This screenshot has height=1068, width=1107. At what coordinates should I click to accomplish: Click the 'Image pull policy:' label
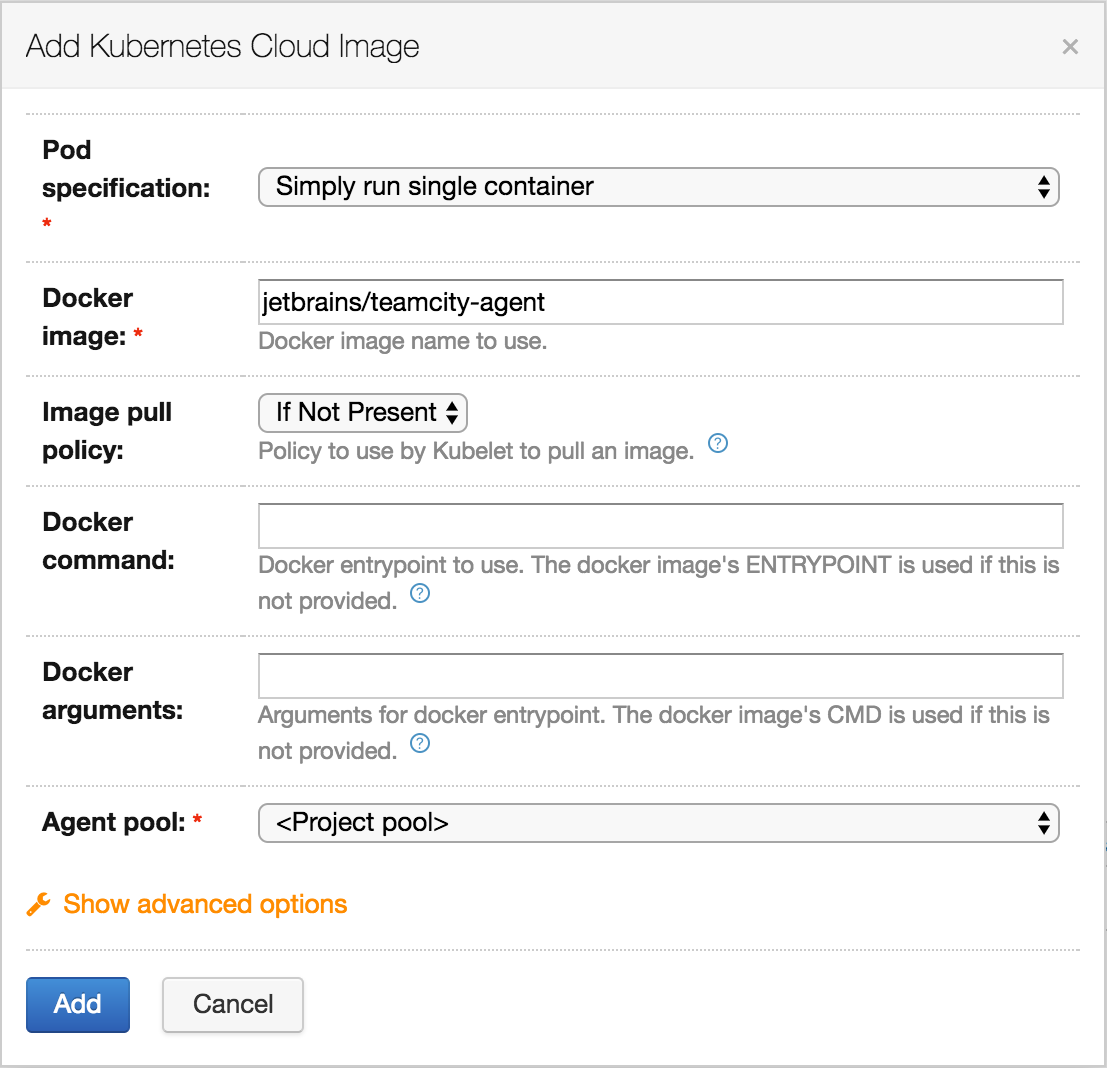(107, 431)
